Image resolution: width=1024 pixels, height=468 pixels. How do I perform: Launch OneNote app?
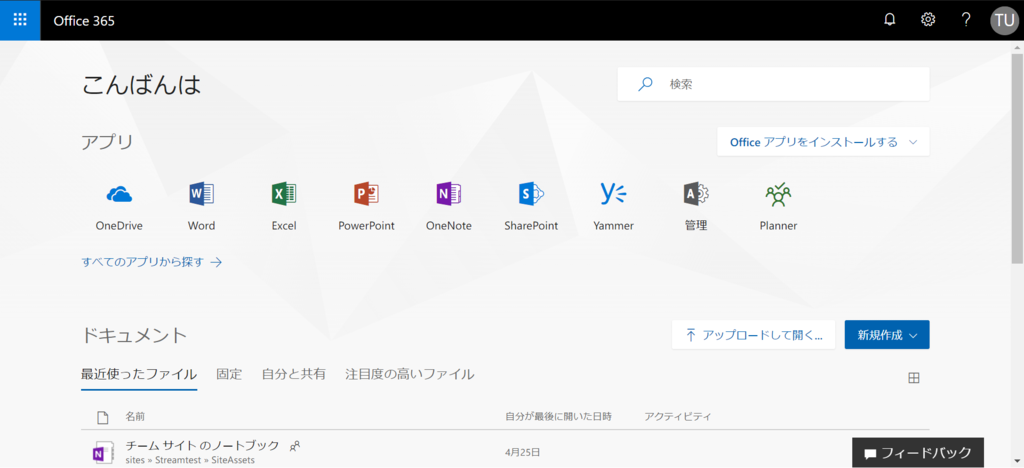[449, 208]
